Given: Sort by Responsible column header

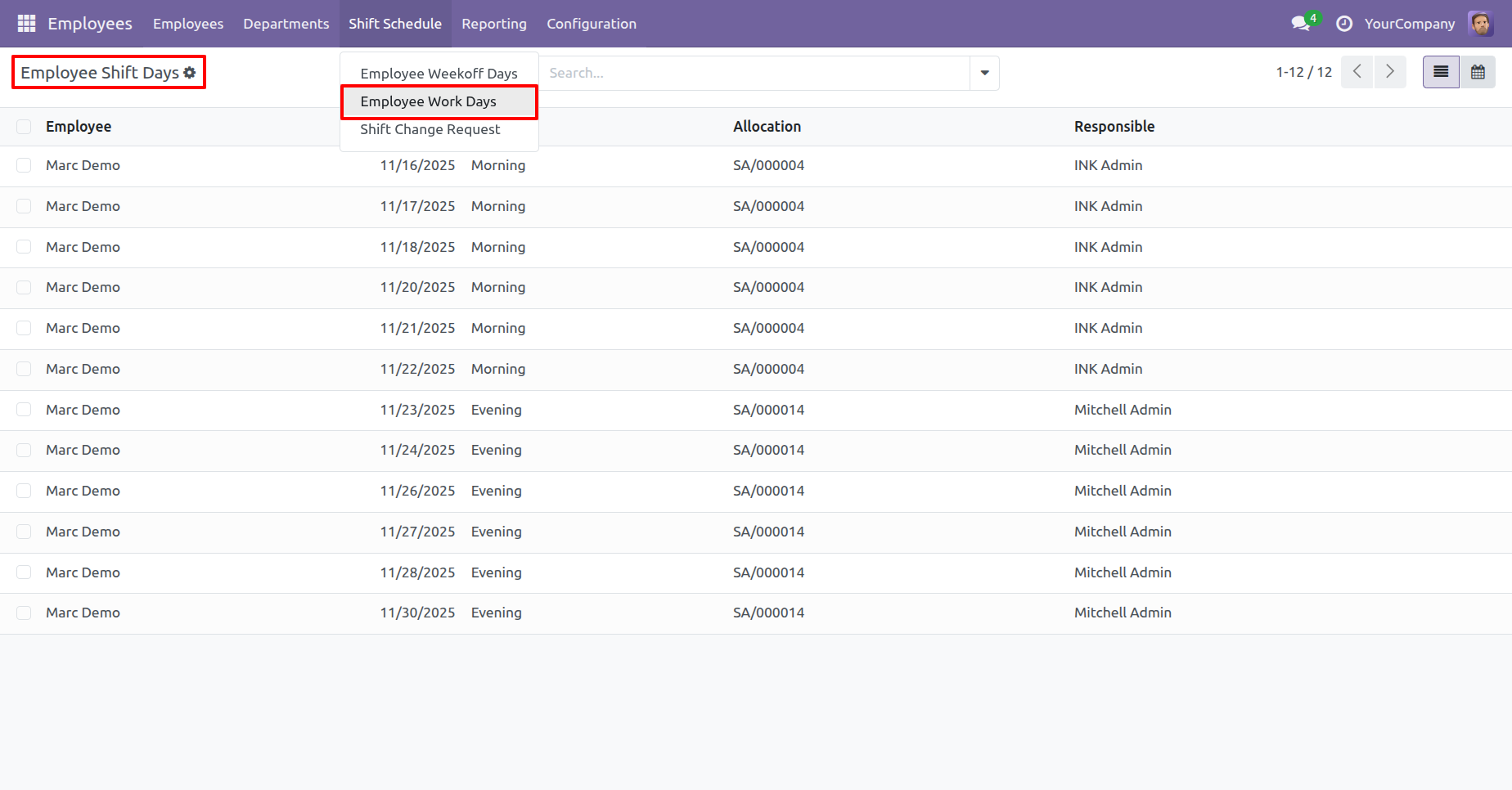Looking at the screenshot, I should click(x=1114, y=127).
